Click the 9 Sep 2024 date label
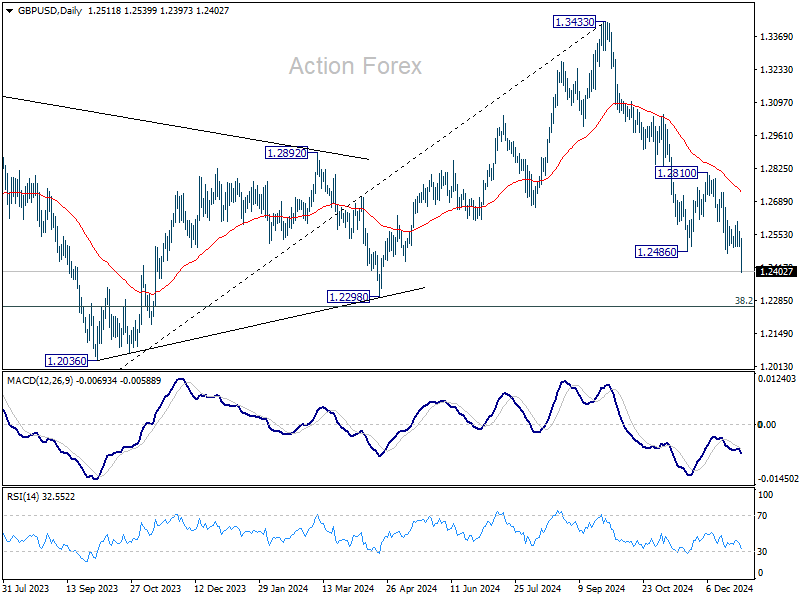 click(601, 588)
